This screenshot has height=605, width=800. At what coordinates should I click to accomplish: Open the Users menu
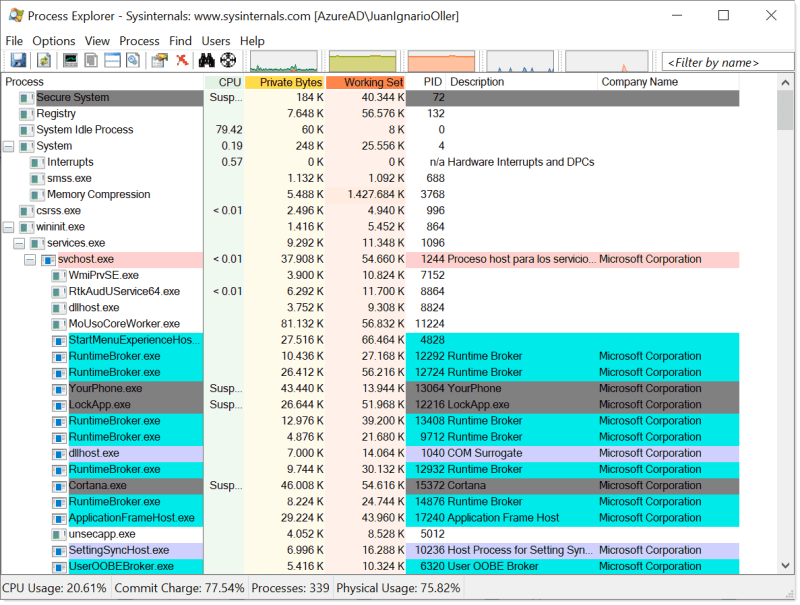pos(215,41)
